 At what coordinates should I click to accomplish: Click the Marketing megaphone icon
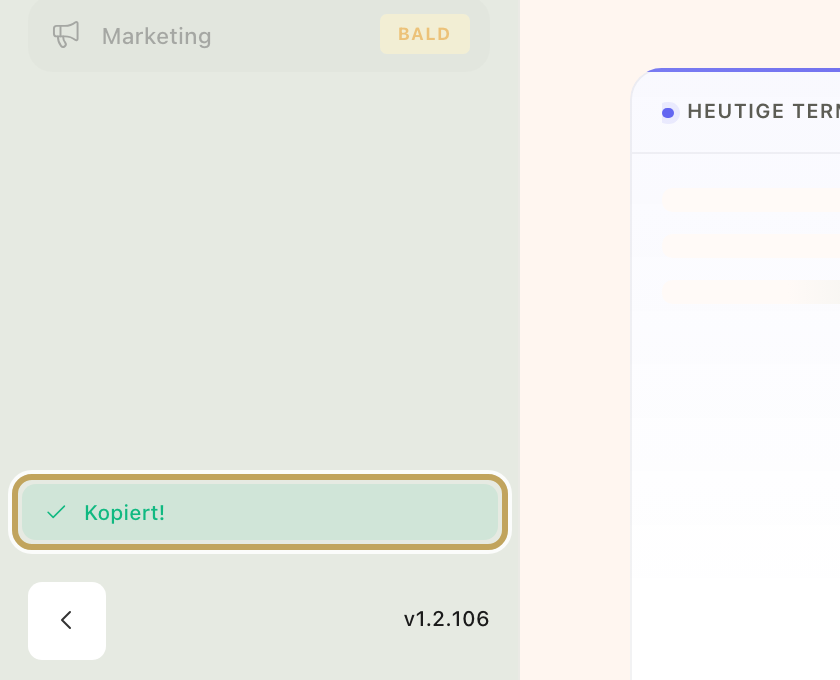[66, 35]
